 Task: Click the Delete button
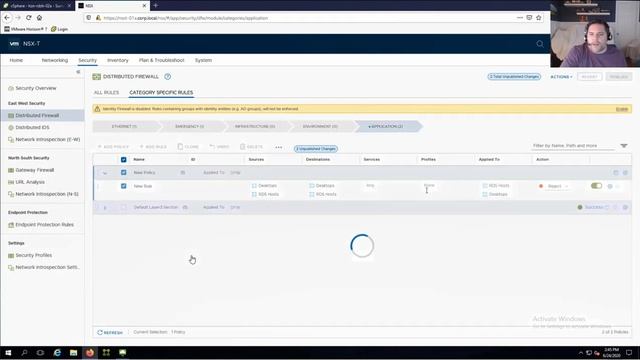tap(251, 147)
